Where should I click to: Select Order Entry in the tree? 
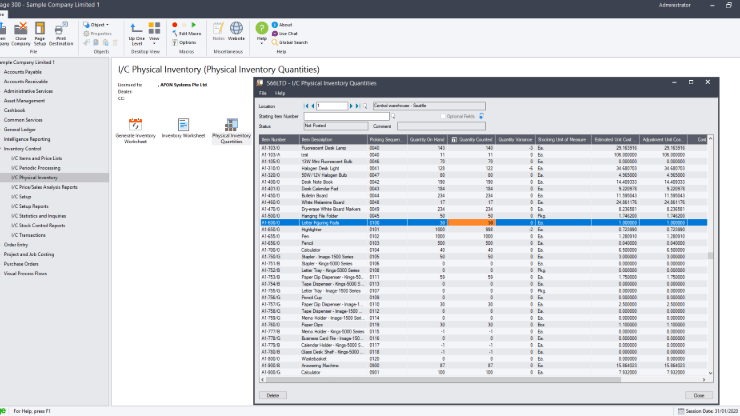pos(16,245)
